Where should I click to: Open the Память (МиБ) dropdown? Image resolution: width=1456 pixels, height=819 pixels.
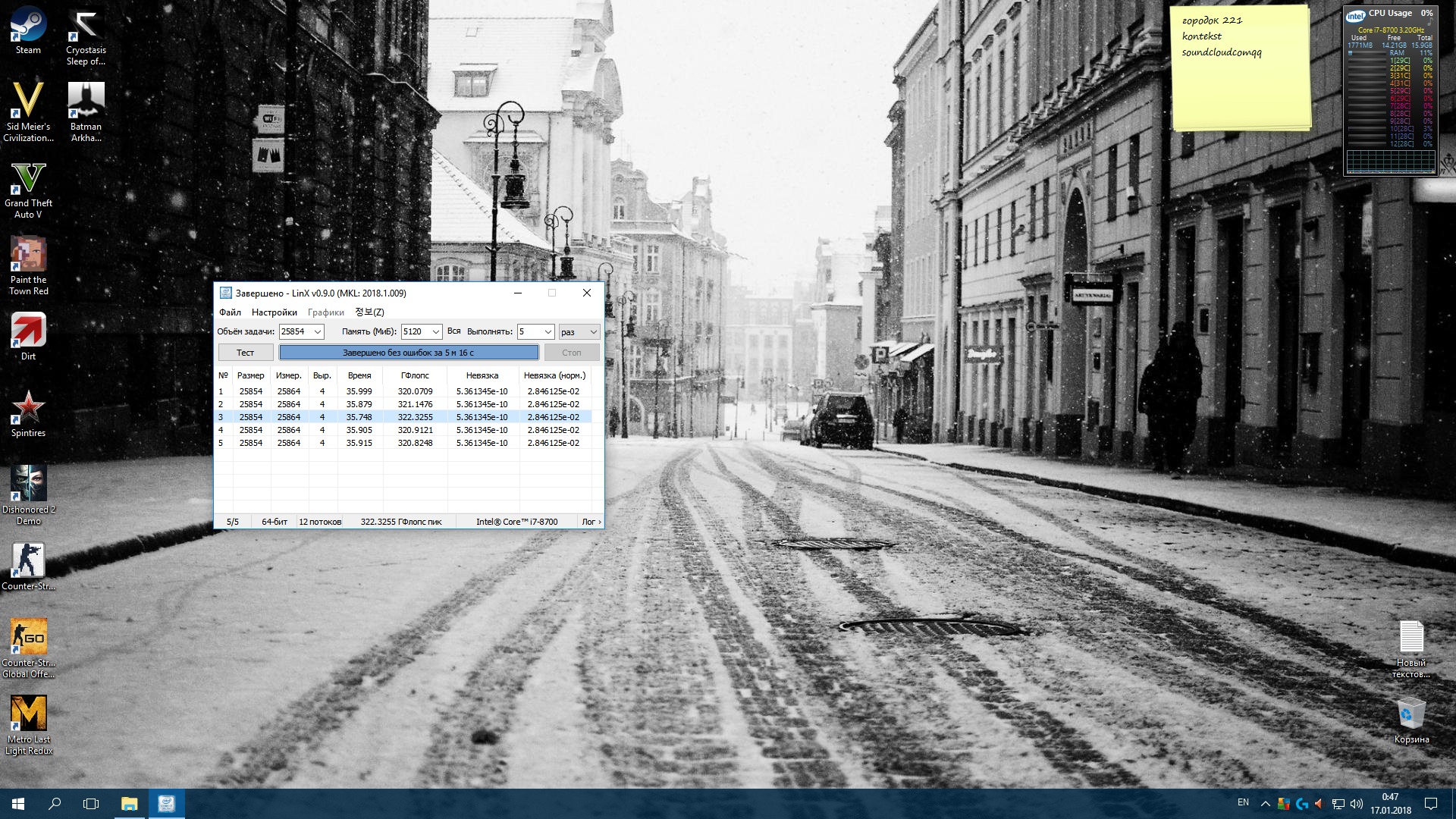pyautogui.click(x=435, y=332)
